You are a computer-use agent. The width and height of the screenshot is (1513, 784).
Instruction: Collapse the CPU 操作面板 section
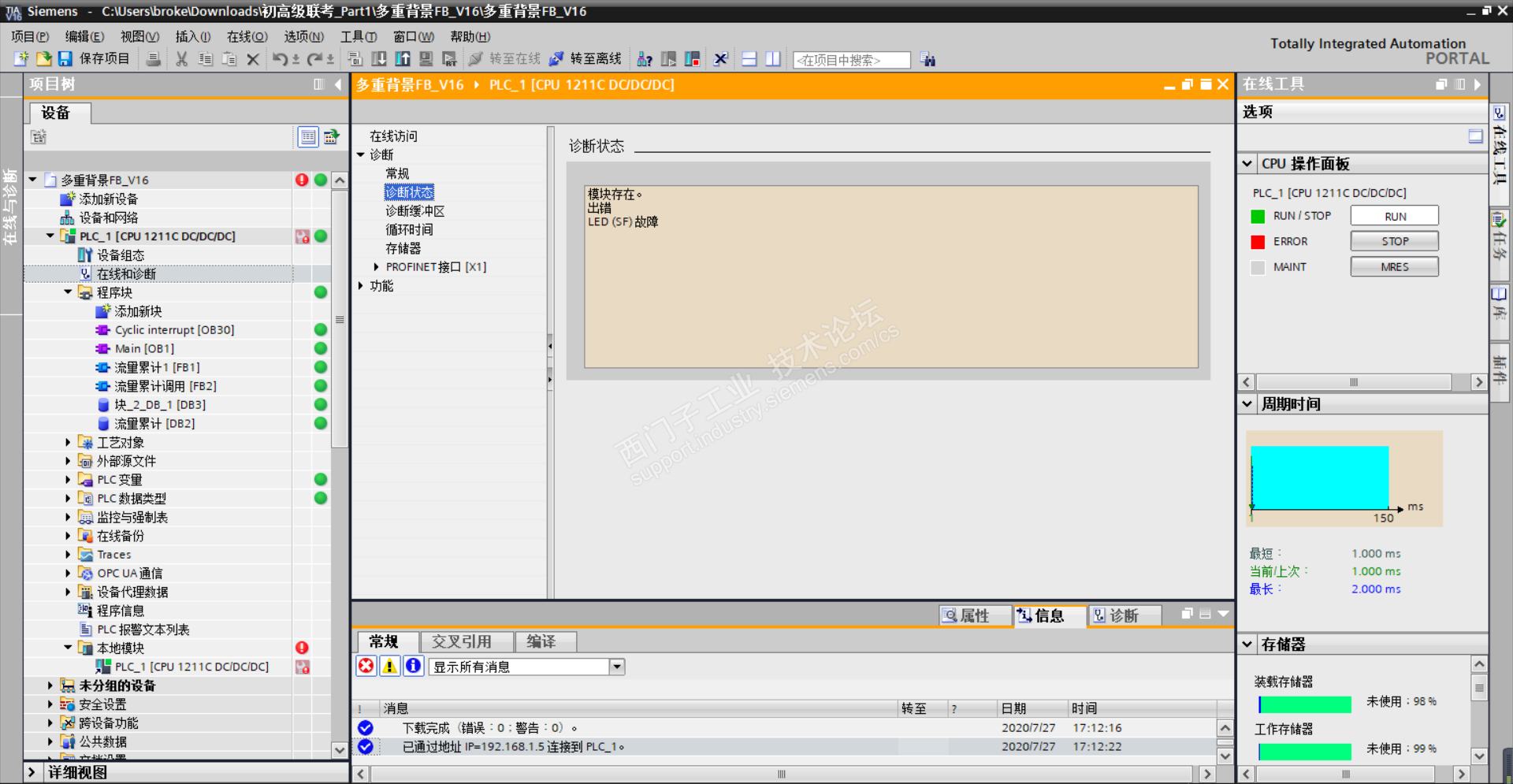(1247, 164)
